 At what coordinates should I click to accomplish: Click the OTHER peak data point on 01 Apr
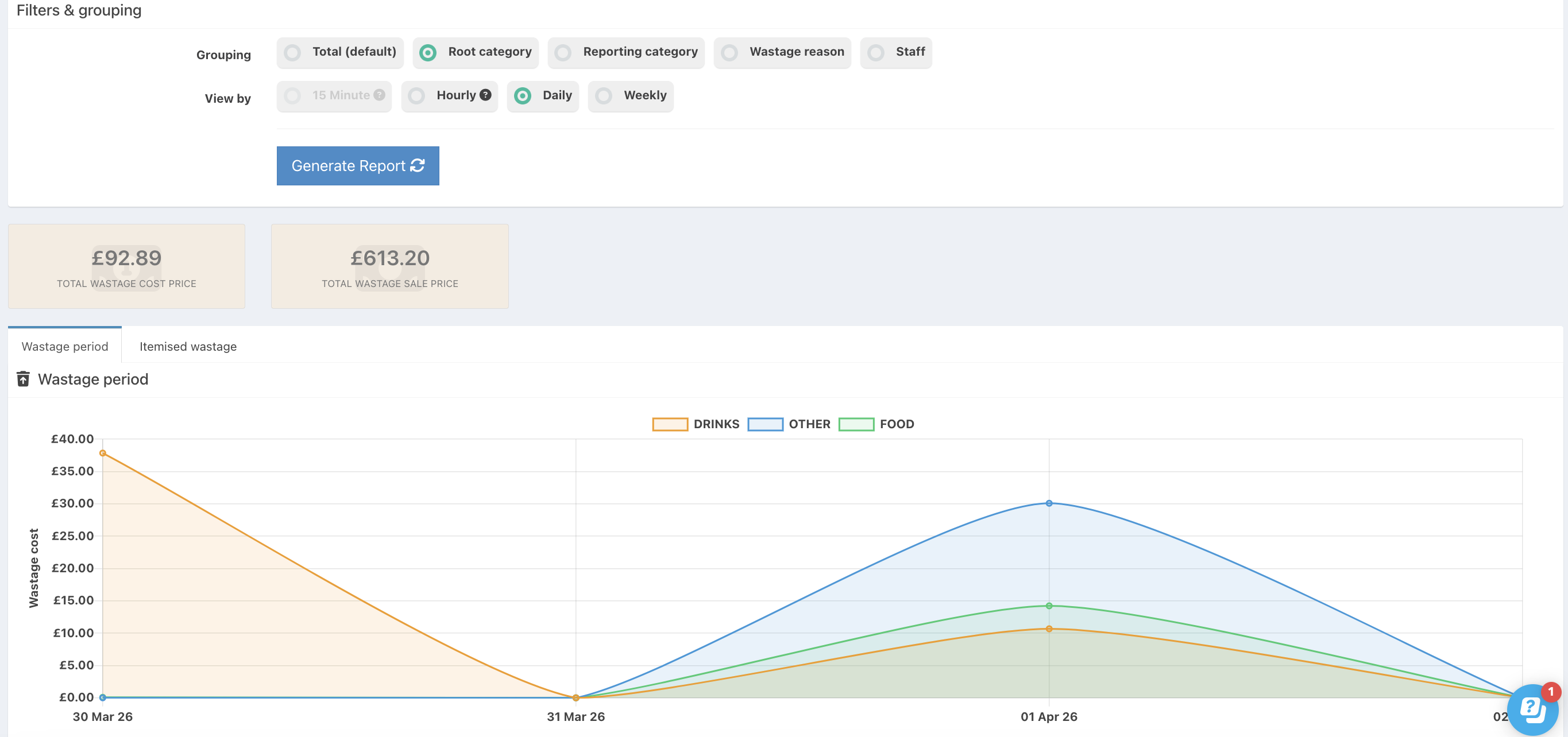click(x=1049, y=503)
